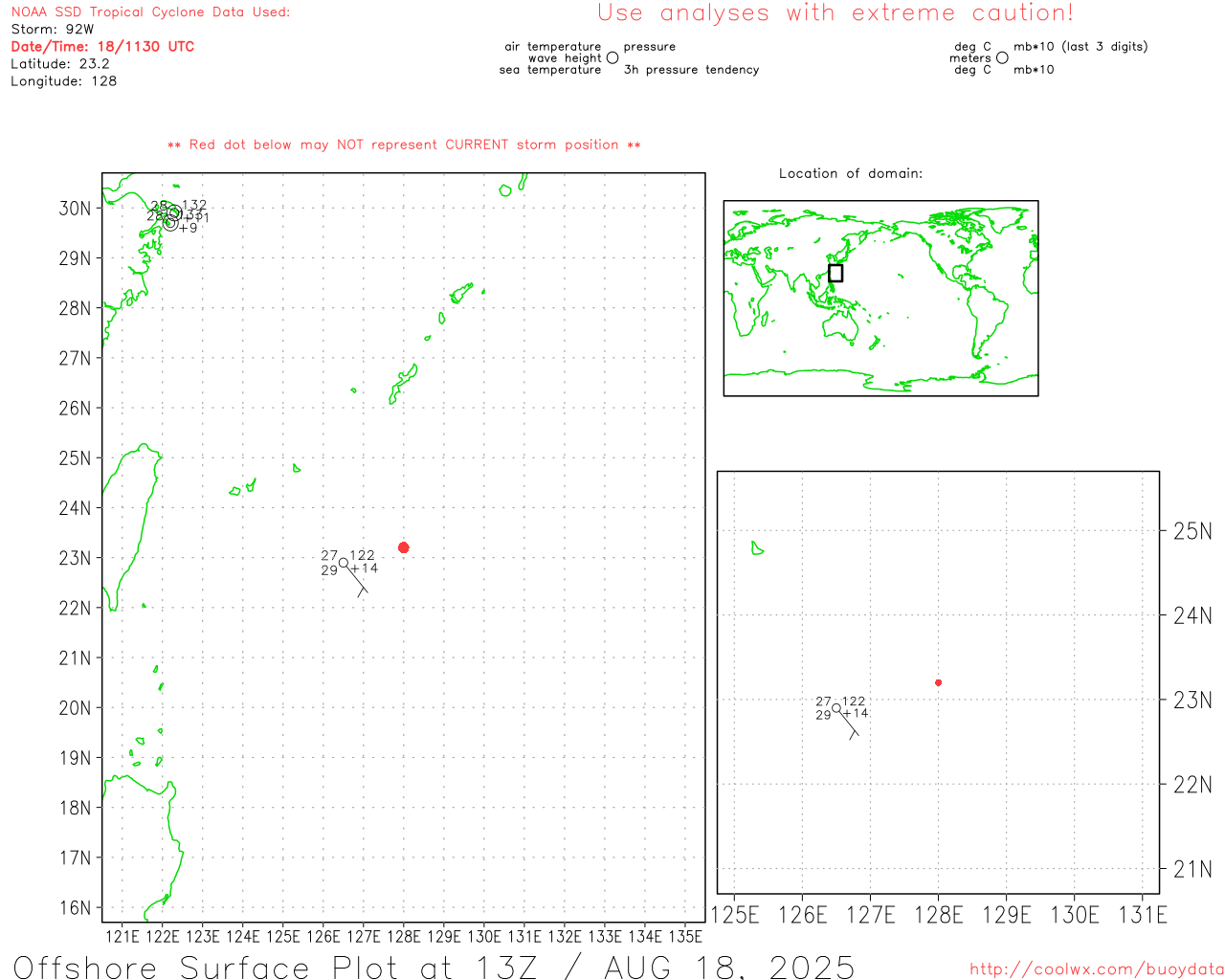Click the '23N' axis label on main map

point(75,558)
